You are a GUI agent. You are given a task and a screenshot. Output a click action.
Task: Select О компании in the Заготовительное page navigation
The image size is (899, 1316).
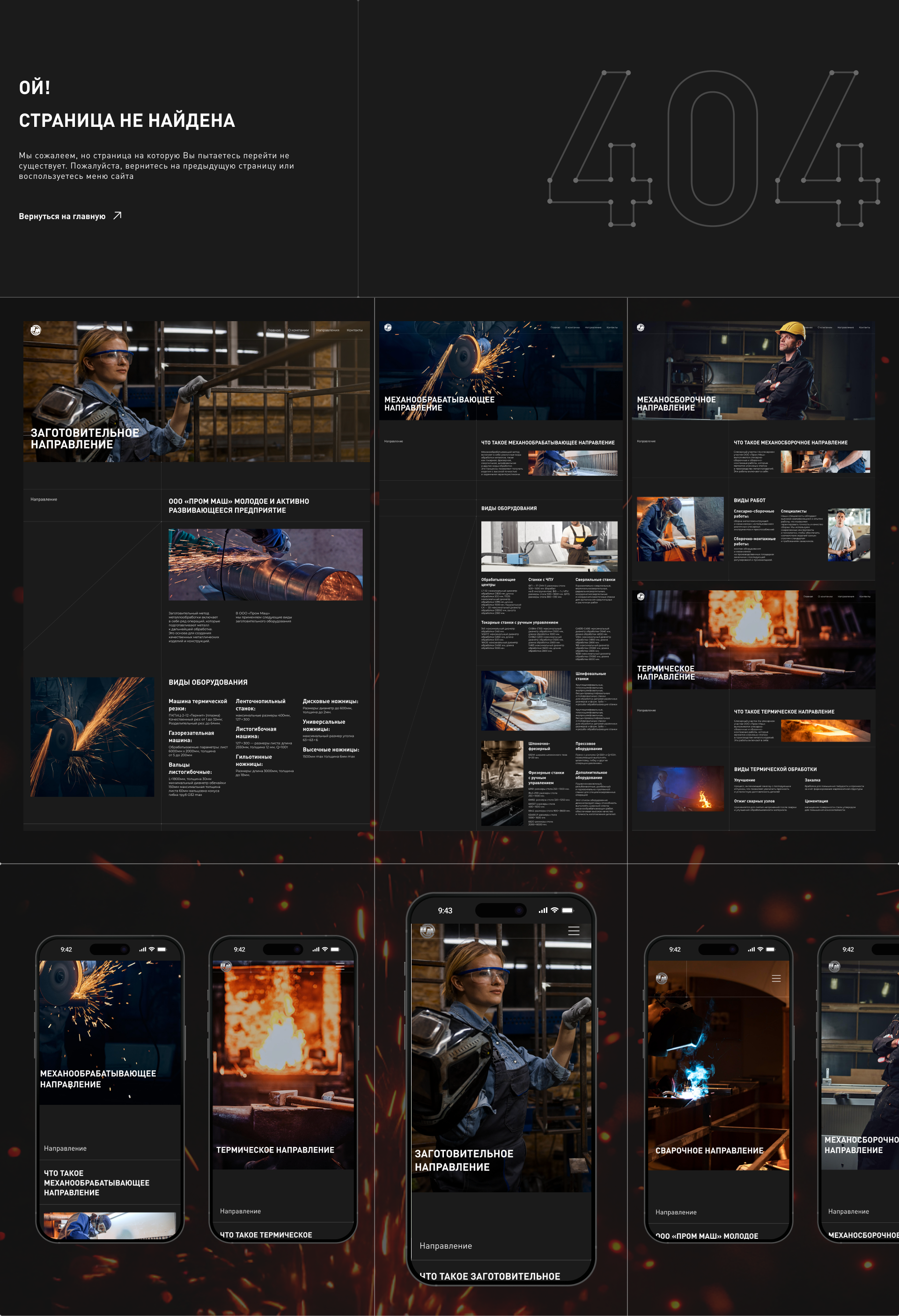click(x=298, y=330)
